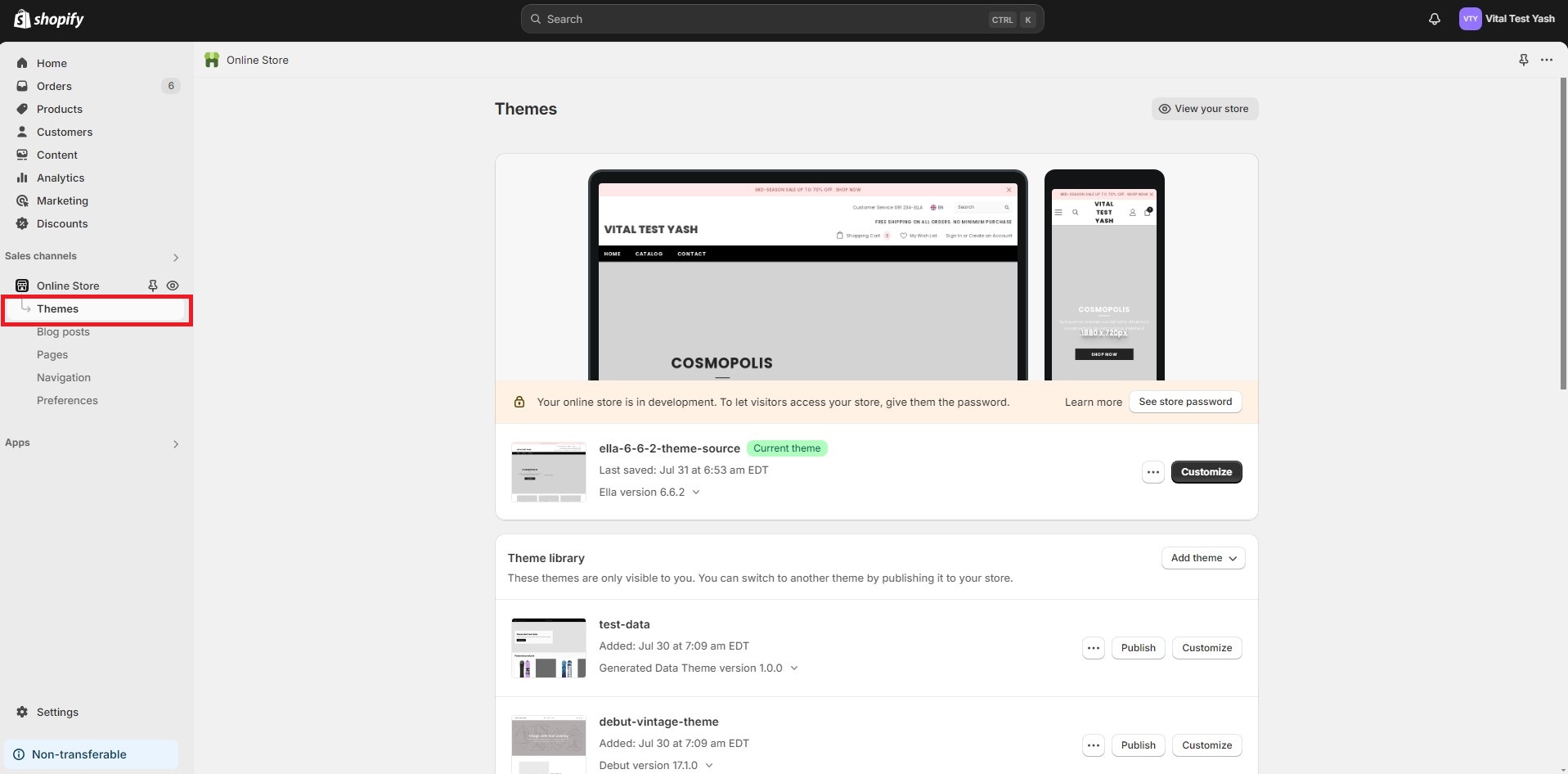Open Preferences in the sidebar
Screen dimensions: 1568x774
point(67,400)
